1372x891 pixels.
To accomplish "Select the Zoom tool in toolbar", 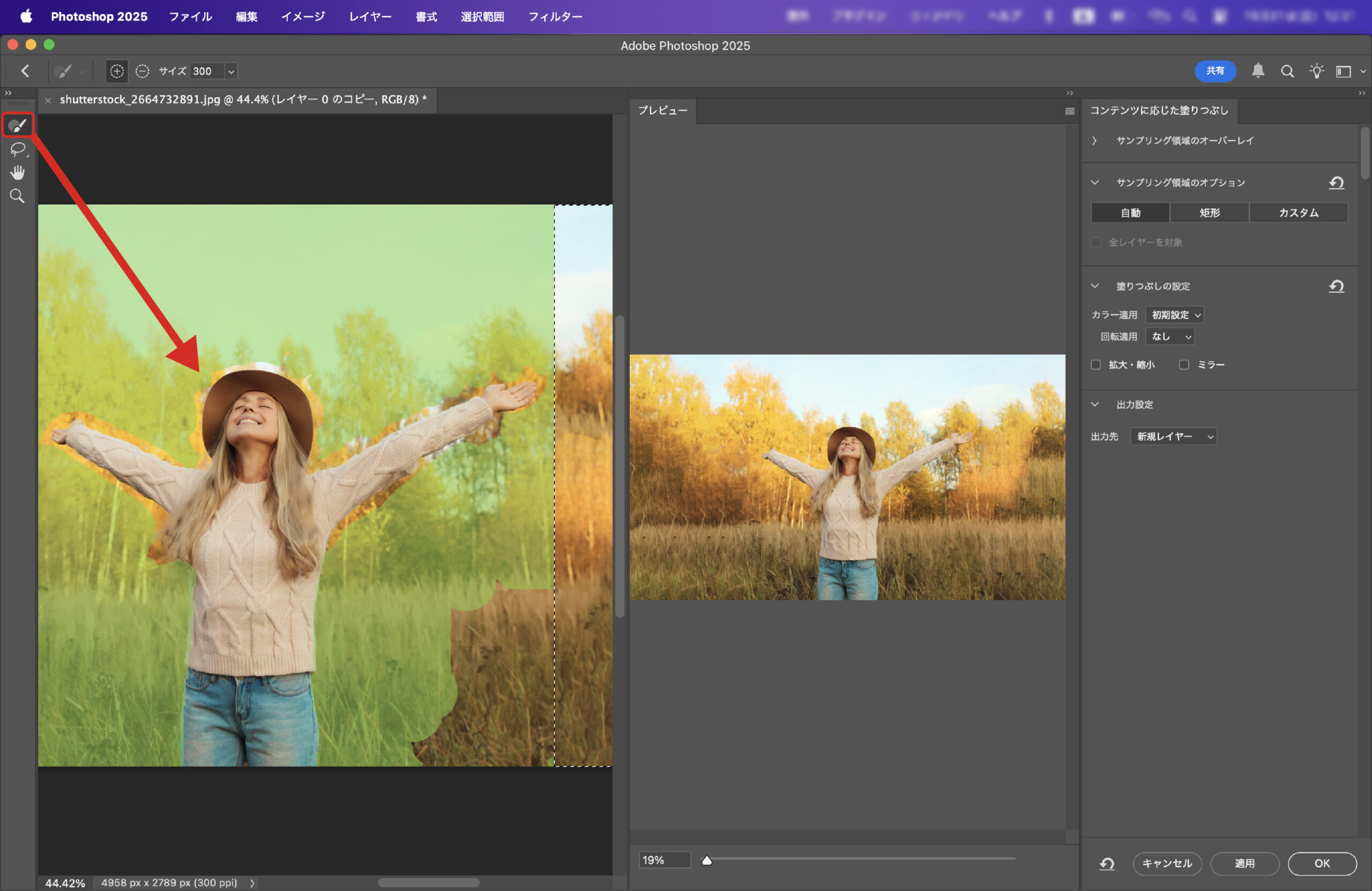I will (x=17, y=196).
